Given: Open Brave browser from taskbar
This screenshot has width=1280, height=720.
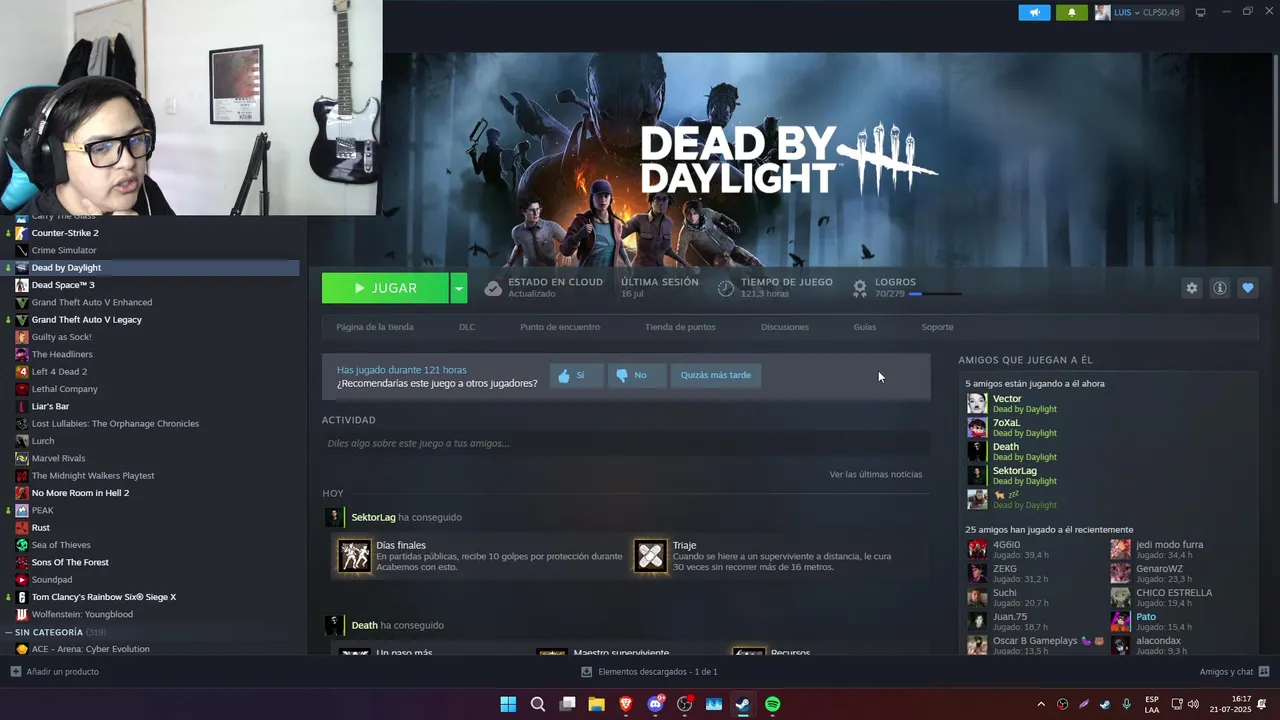Looking at the screenshot, I should pos(626,704).
